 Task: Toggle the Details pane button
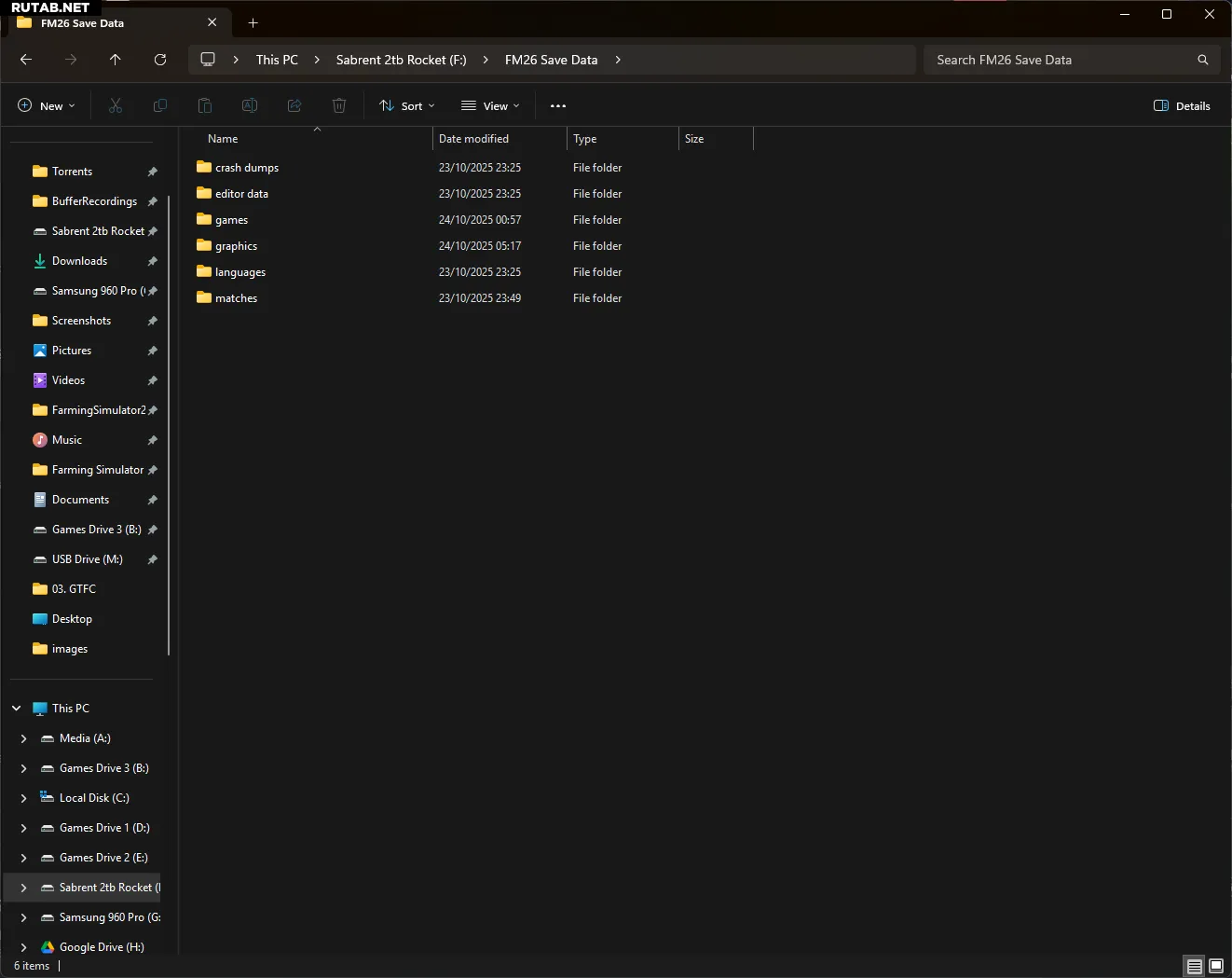1182,106
